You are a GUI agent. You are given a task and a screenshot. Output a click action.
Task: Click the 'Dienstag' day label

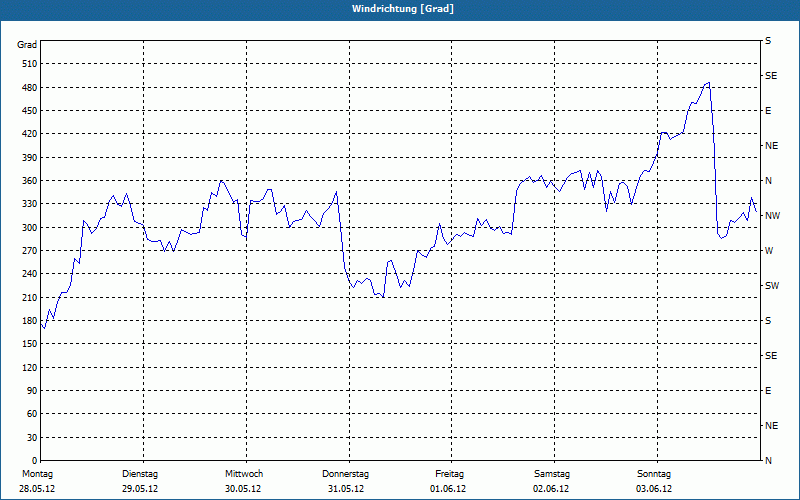[140, 474]
